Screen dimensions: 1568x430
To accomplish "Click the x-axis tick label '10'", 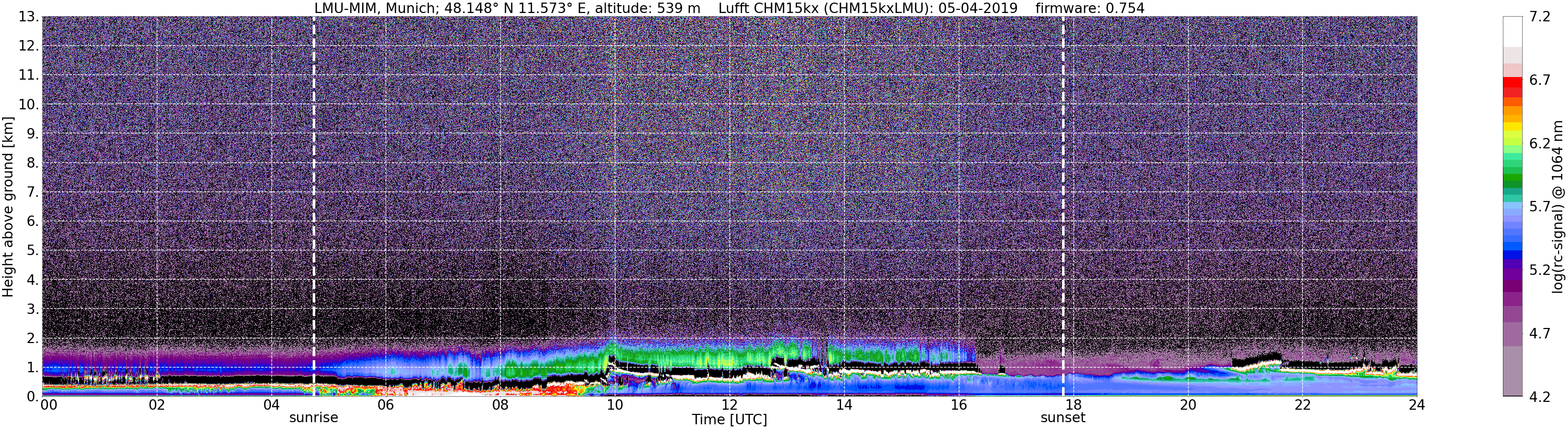I will 615,404.
